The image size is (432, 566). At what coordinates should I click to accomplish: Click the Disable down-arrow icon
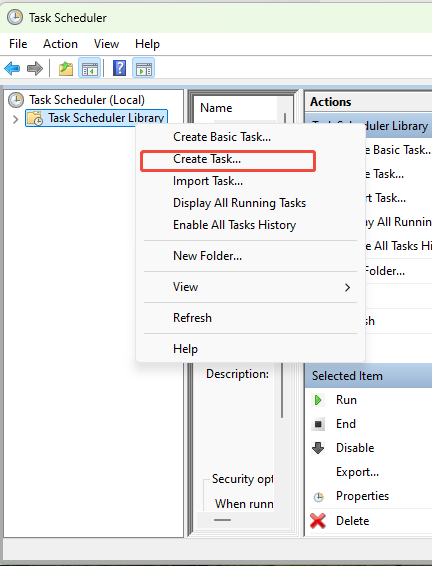tap(318, 448)
